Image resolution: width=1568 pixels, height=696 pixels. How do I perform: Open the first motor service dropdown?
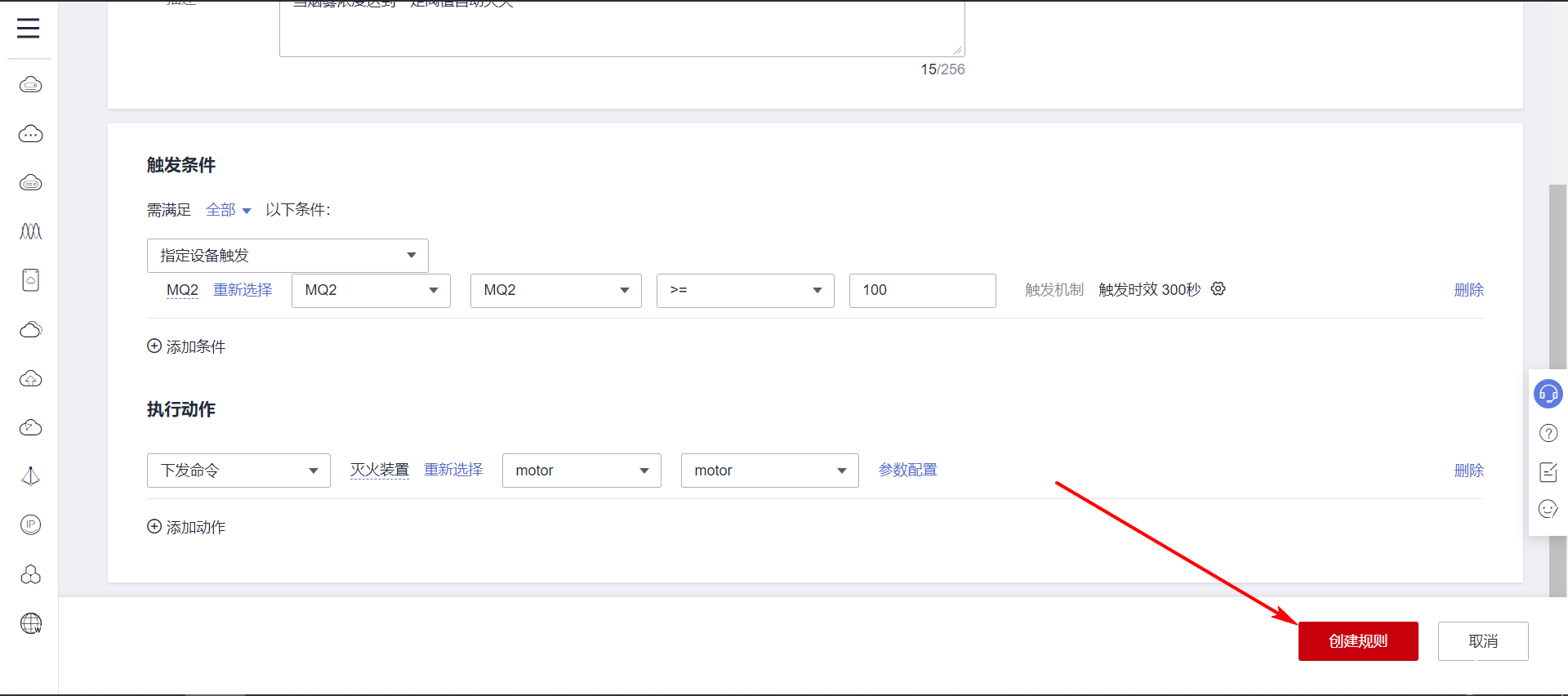coord(581,471)
